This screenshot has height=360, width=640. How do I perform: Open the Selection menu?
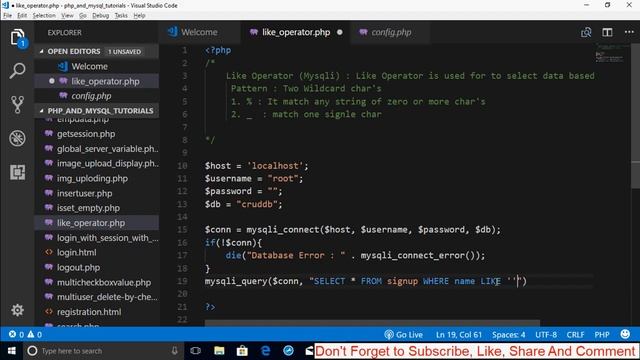[x=44, y=16]
